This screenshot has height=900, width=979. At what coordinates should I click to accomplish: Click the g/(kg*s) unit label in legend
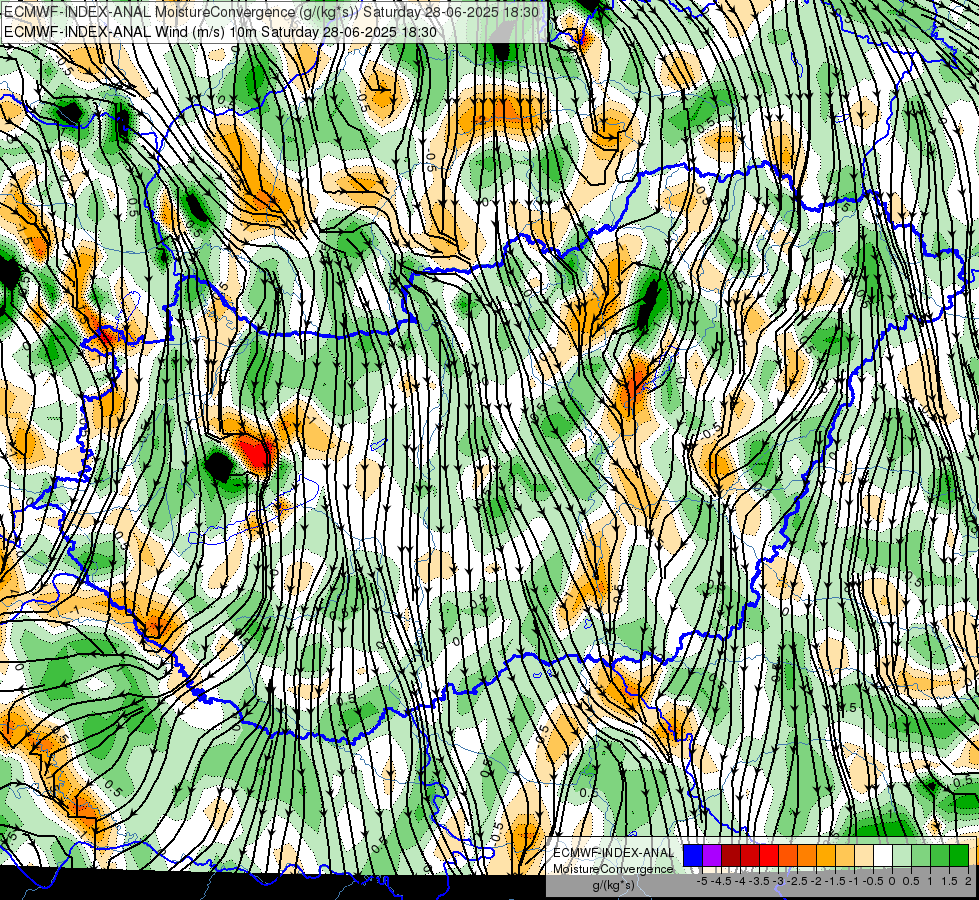pos(613,886)
